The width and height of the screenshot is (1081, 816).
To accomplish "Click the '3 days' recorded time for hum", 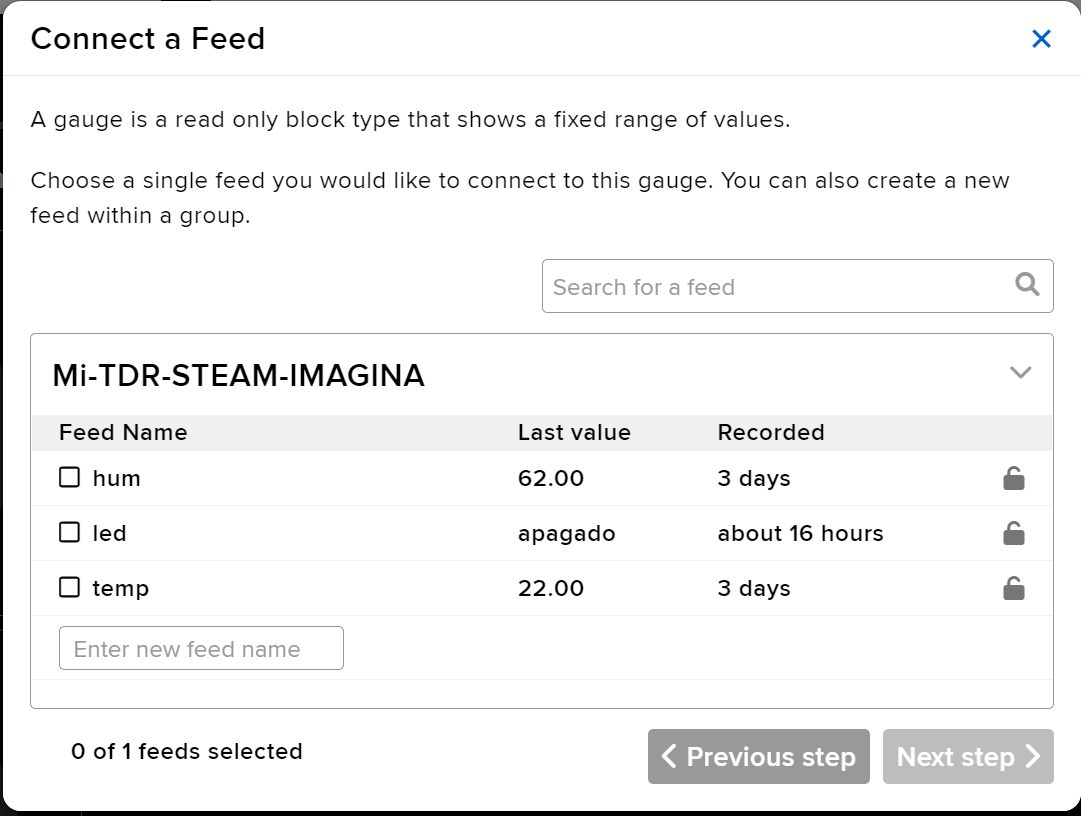I will click(x=754, y=478).
